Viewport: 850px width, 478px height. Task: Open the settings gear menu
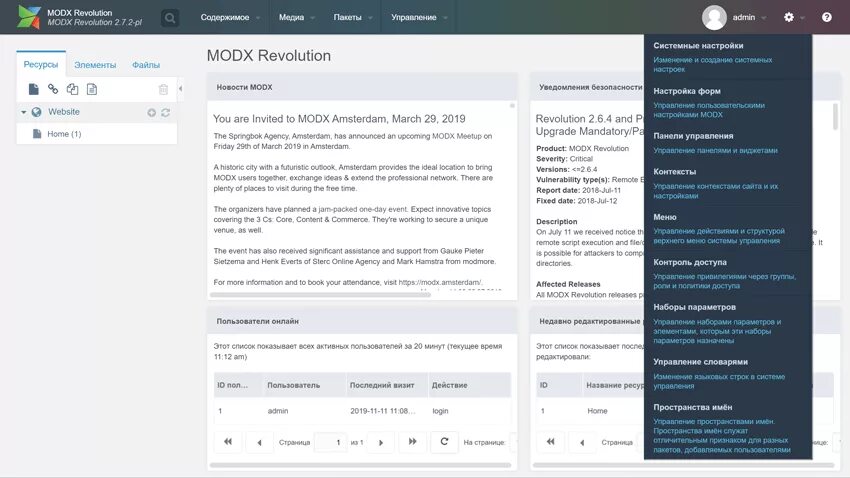[x=789, y=17]
